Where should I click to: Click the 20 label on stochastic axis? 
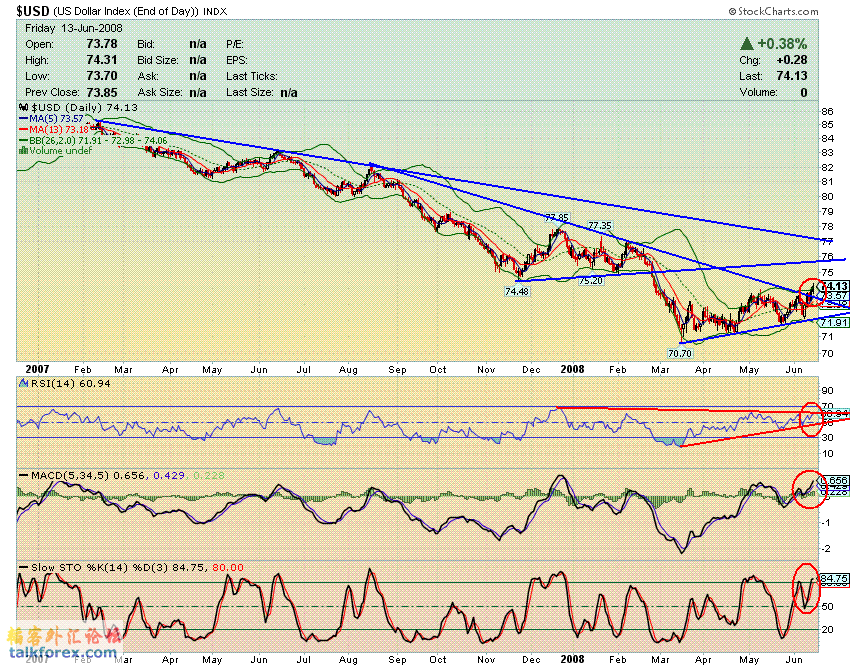click(827, 630)
